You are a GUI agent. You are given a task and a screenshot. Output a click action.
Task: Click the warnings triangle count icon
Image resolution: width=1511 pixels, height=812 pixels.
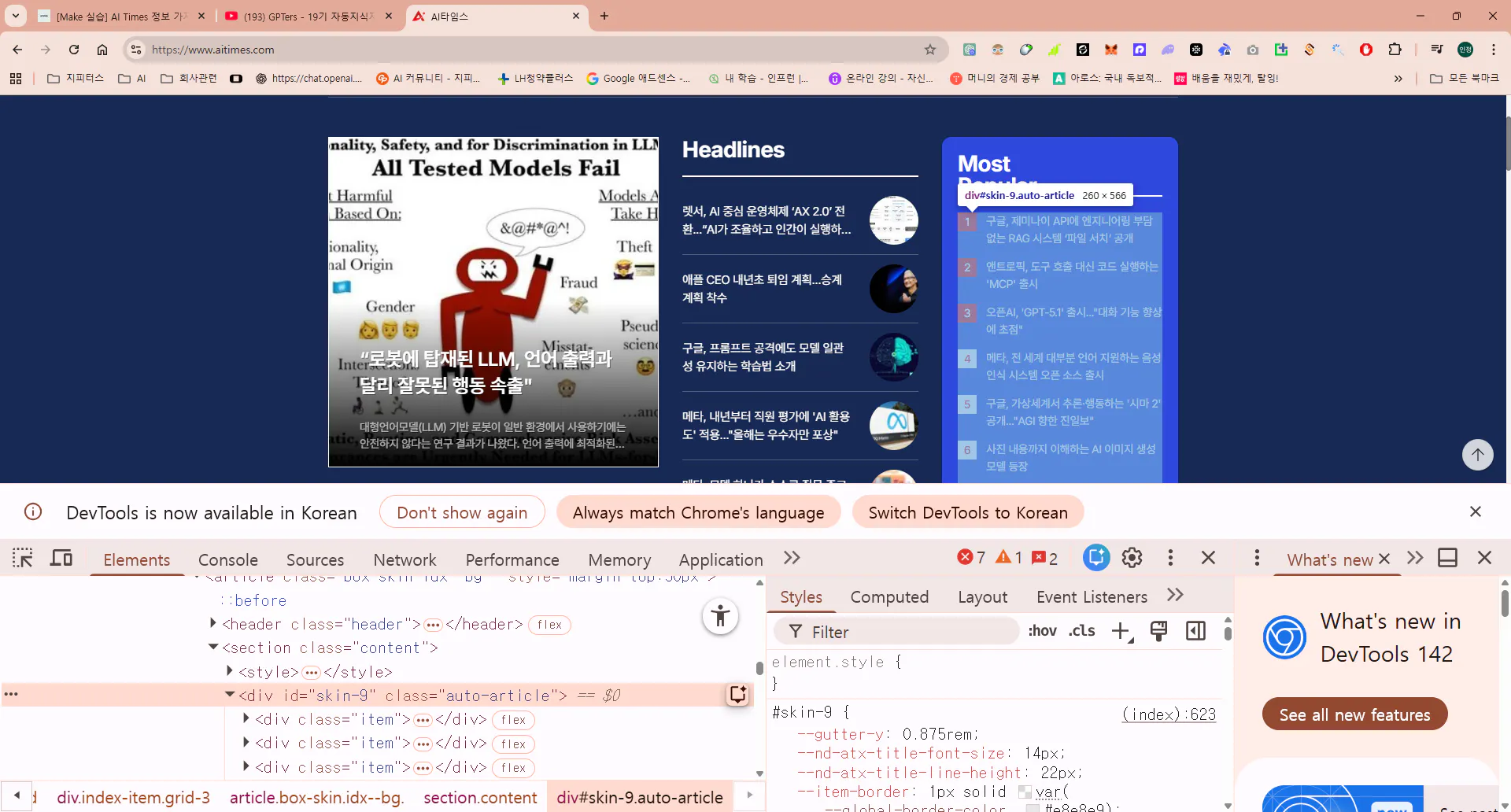point(1009,558)
